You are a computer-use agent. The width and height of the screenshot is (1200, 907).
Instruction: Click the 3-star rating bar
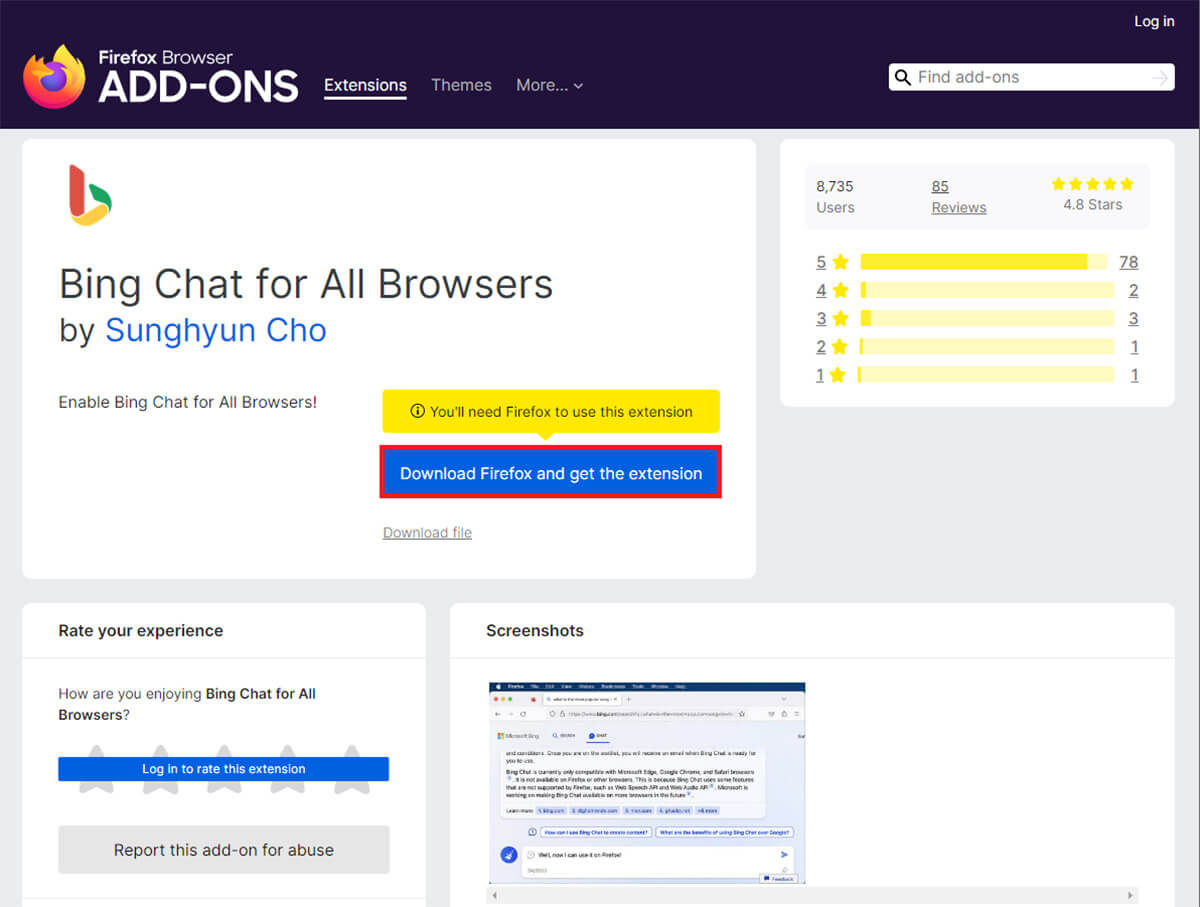click(x=987, y=318)
